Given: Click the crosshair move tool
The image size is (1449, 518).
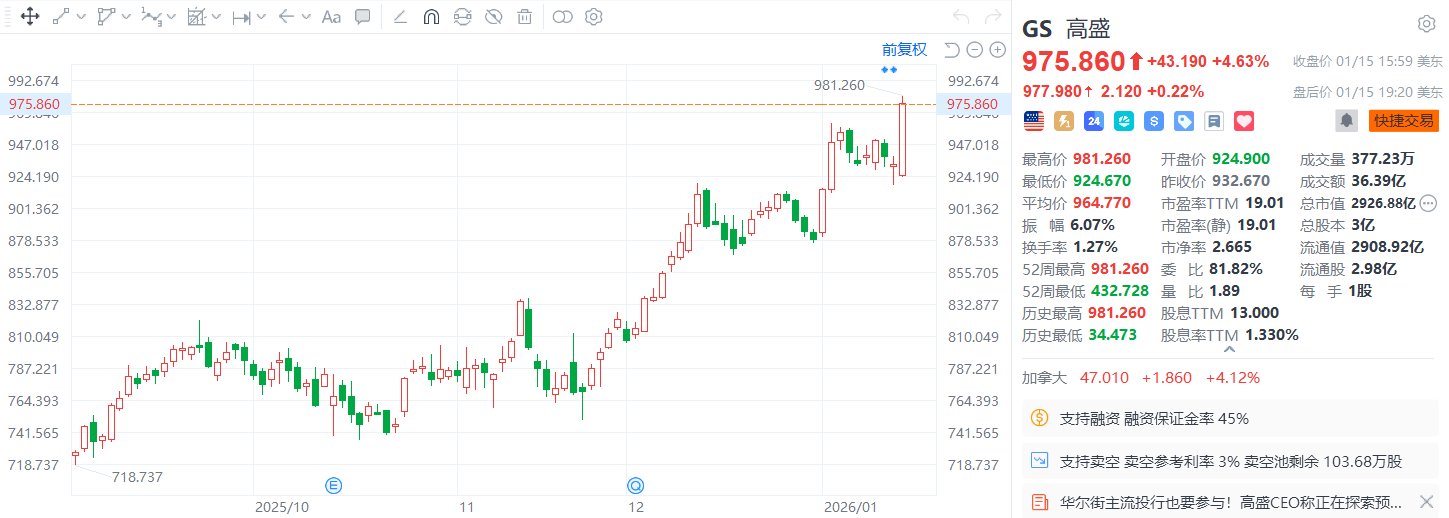Looking at the screenshot, I should click(x=29, y=16).
